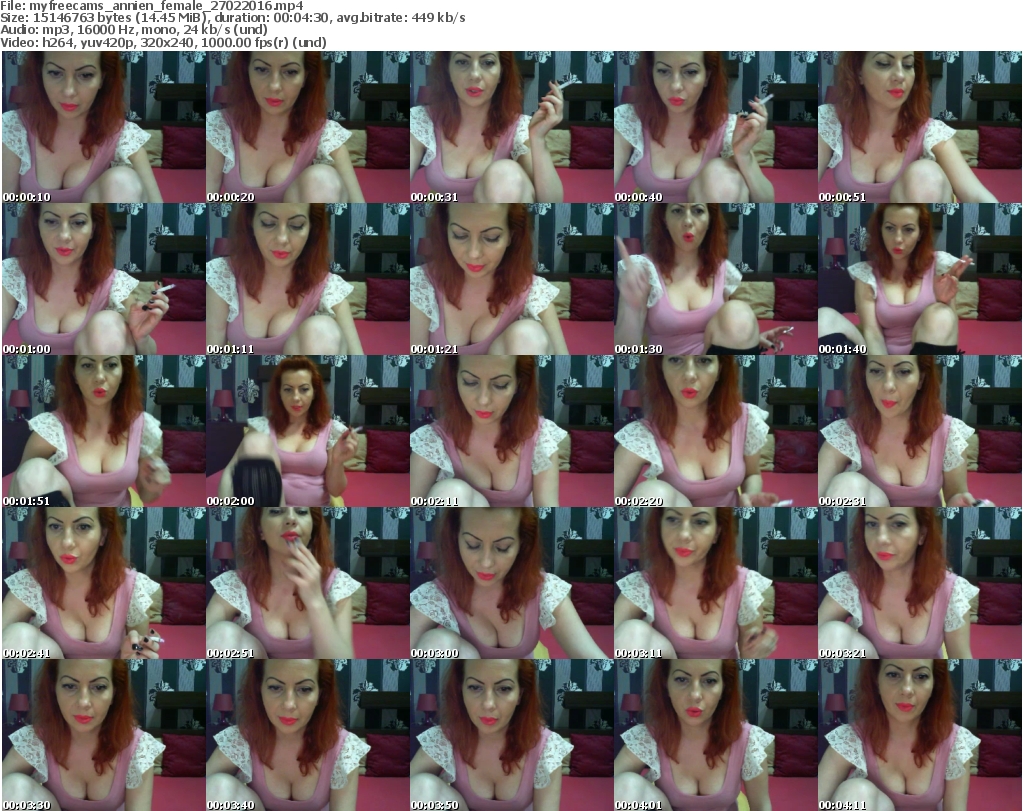
Task: Click the thumbnail stamped 00:03:21
Action: 920,583
